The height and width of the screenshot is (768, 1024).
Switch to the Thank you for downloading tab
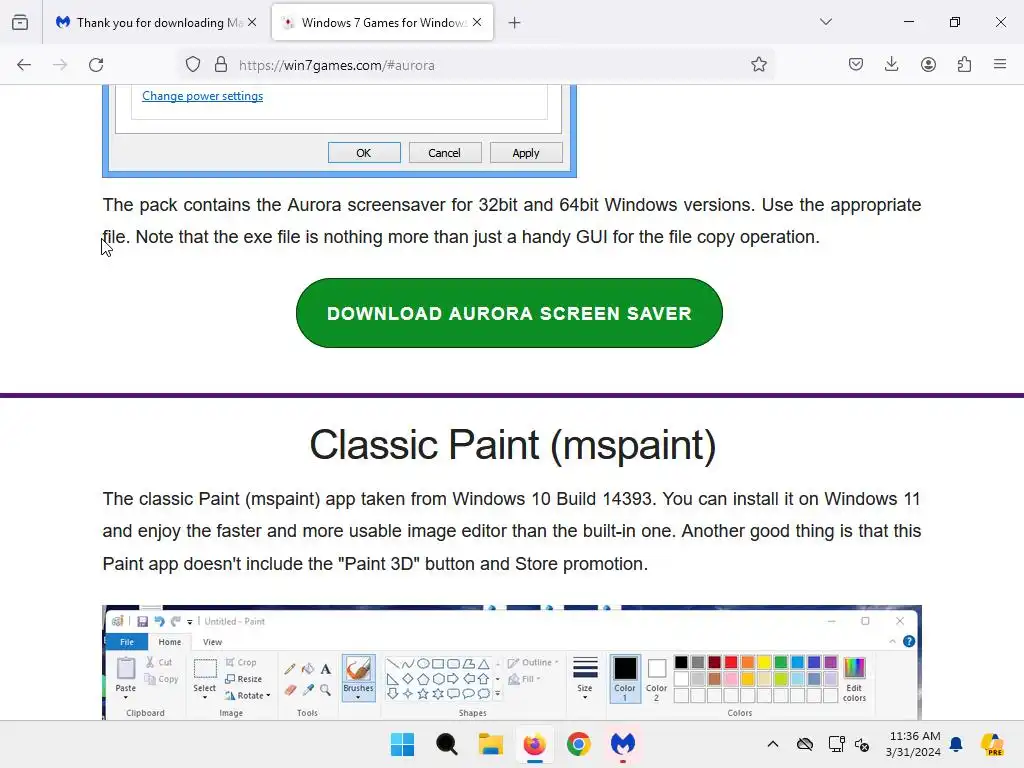tap(156, 23)
